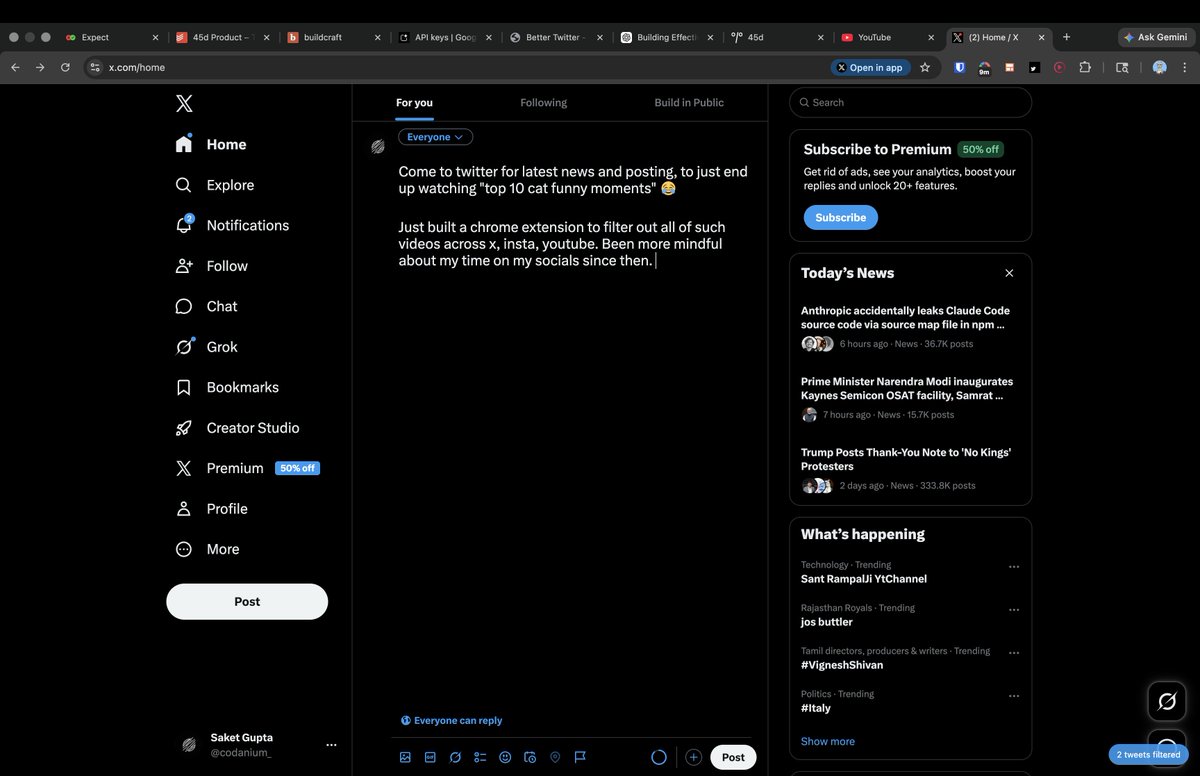The width and height of the screenshot is (1200, 776).
Task: Open options for Sant RampalJi YtChannel trend
Action: click(x=1014, y=567)
